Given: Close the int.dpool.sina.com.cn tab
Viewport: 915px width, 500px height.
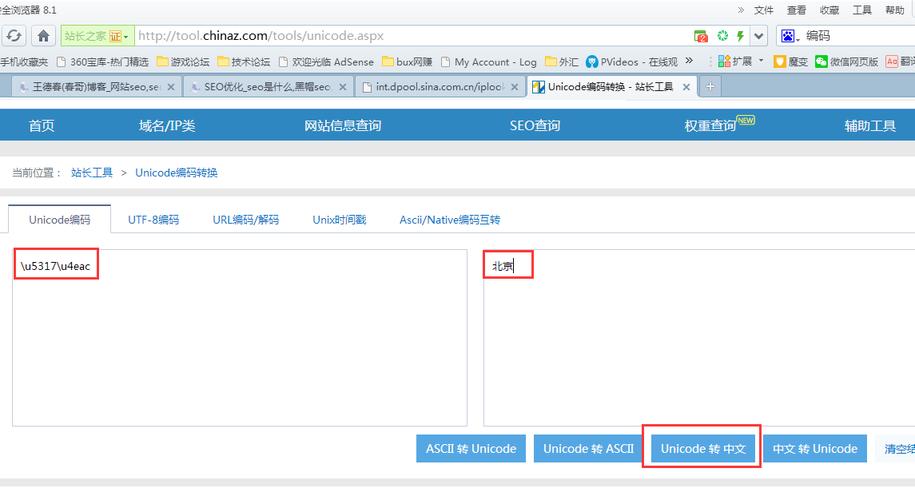Looking at the screenshot, I should 514,87.
